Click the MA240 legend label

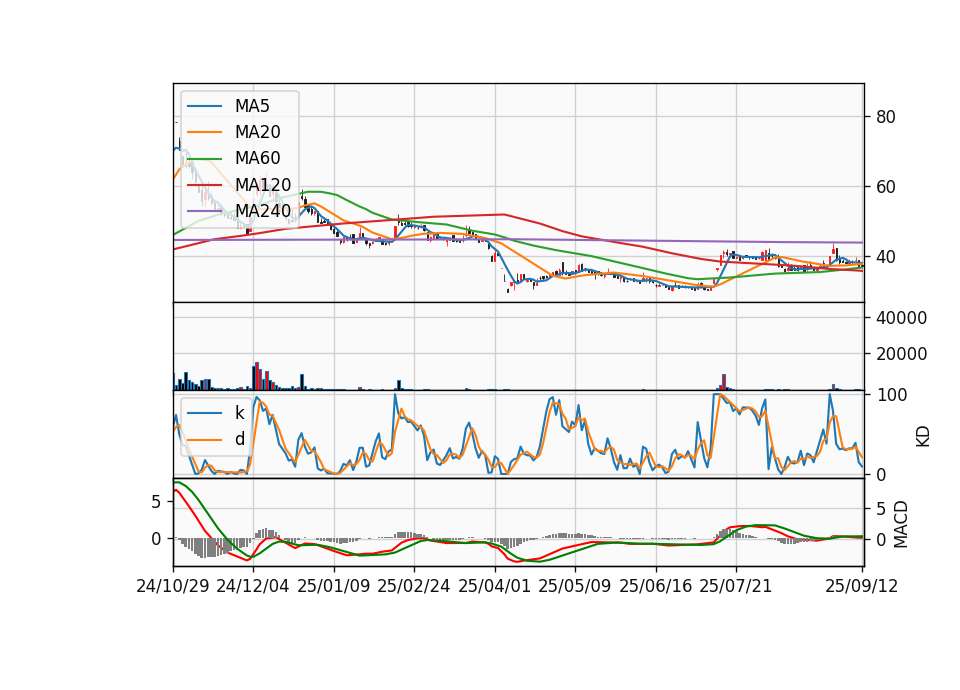[x=263, y=211]
